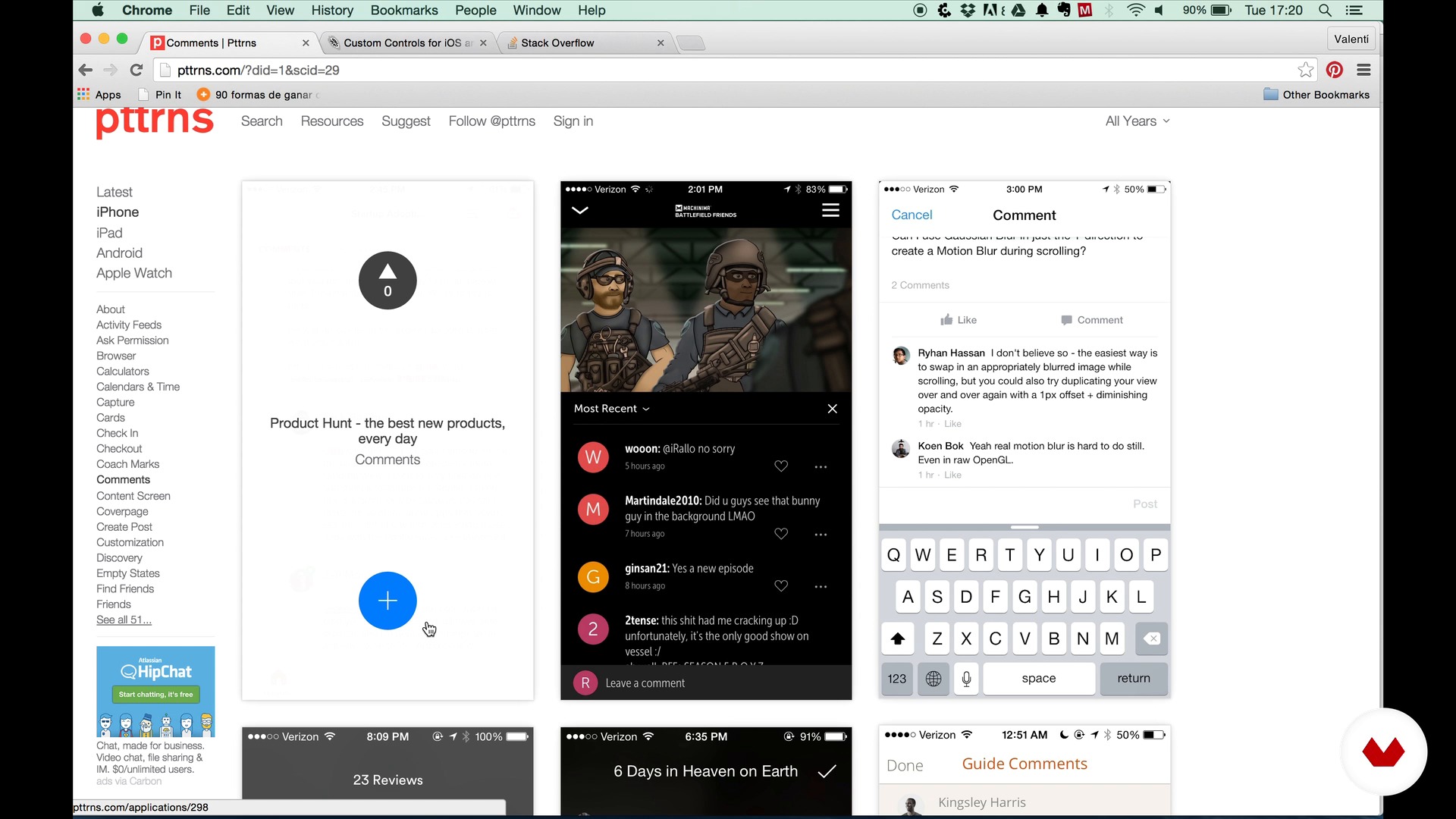Image resolution: width=1456 pixels, height=819 pixels.
Task: Click the volume speaker icon in menu bar
Action: (1159, 11)
